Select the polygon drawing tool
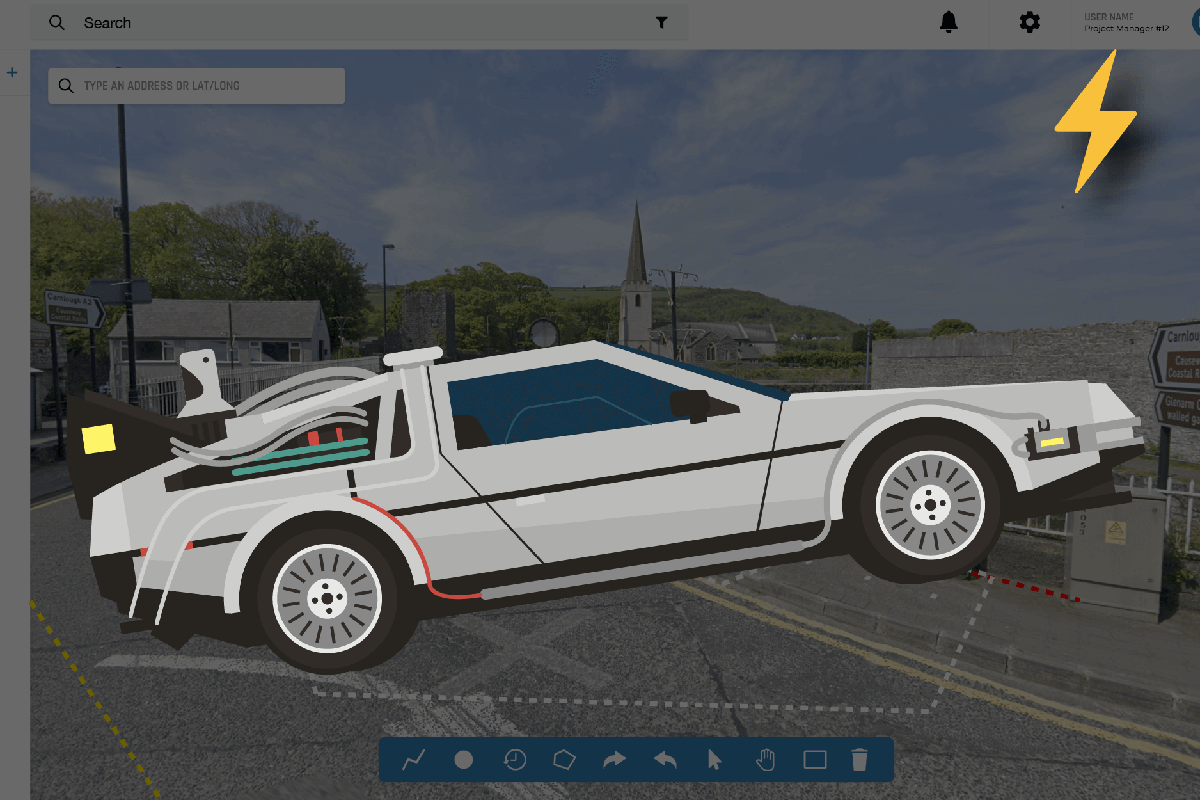Image resolution: width=1200 pixels, height=800 pixels. pyautogui.click(x=564, y=760)
